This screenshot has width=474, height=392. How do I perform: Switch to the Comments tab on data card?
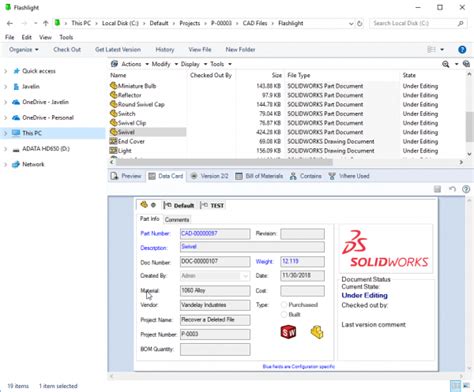tap(177, 220)
